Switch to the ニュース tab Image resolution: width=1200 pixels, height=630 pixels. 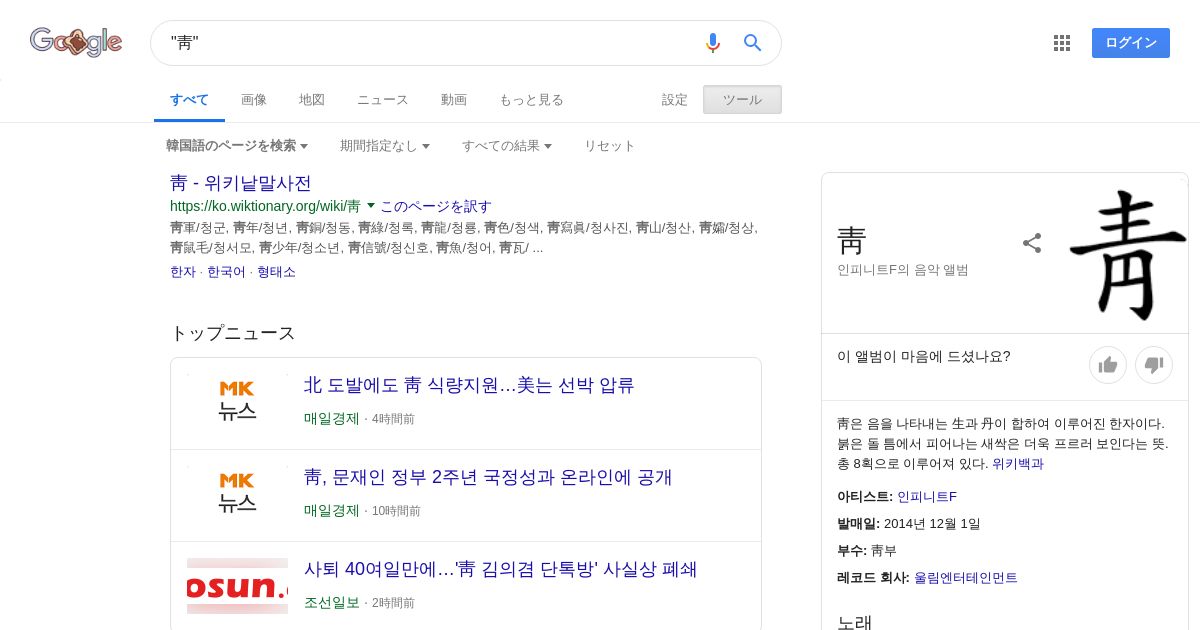(x=383, y=100)
